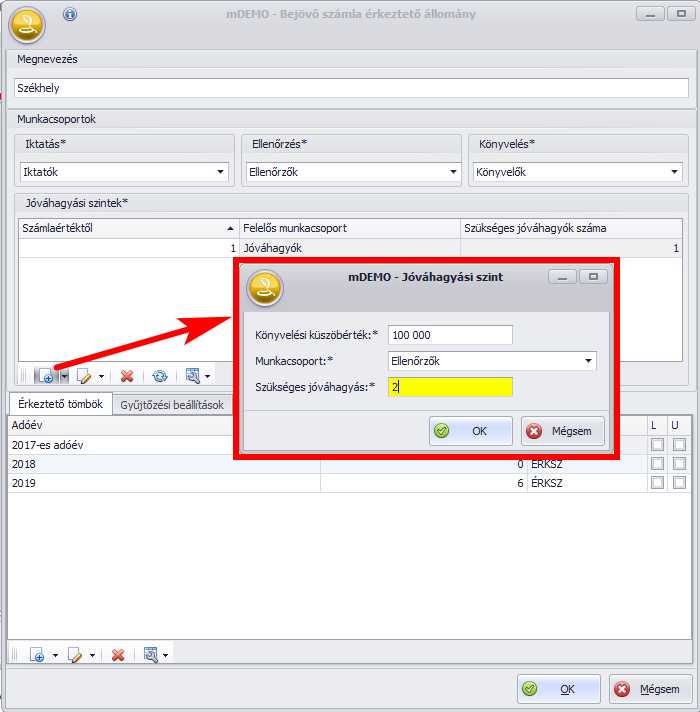The height and width of the screenshot is (712, 700).
Task: Open the Iktatás dropdown showing Iktatók
Action: click(x=220, y=172)
